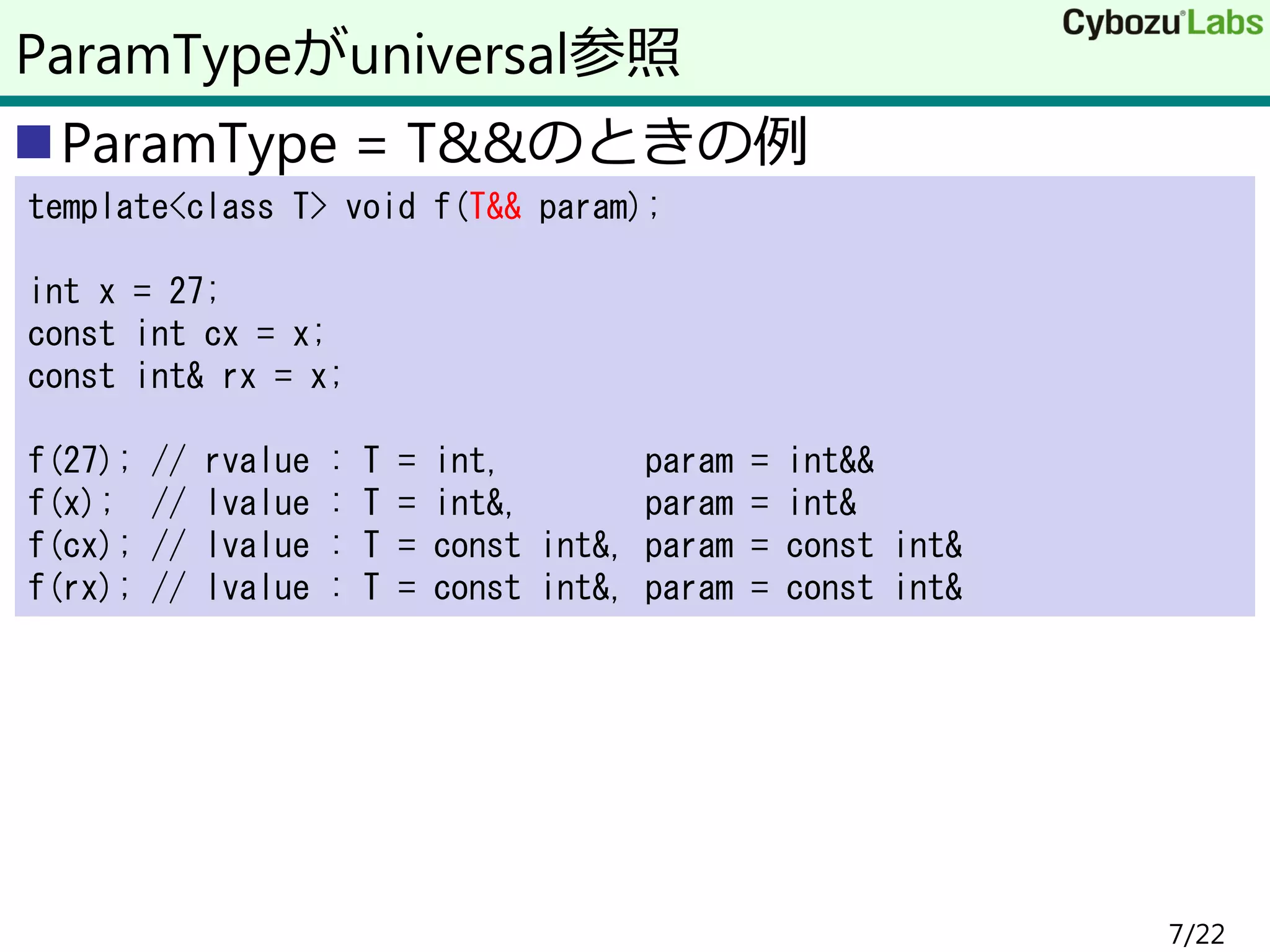Click 'T = int&,' on the f(x) line

coord(438,503)
